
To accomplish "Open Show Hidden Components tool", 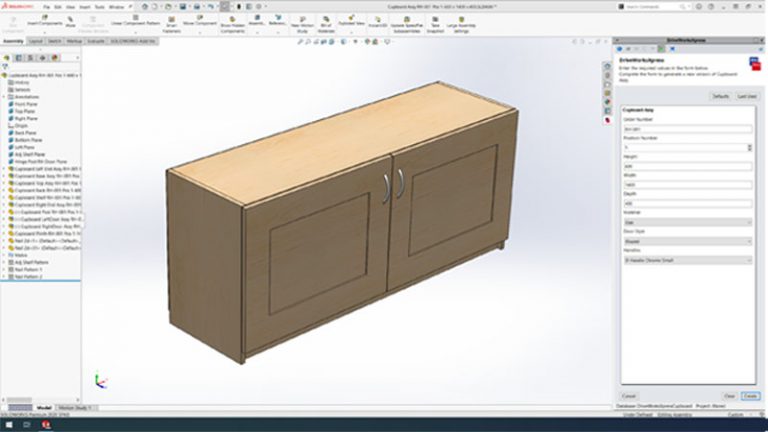I will 233,25.
